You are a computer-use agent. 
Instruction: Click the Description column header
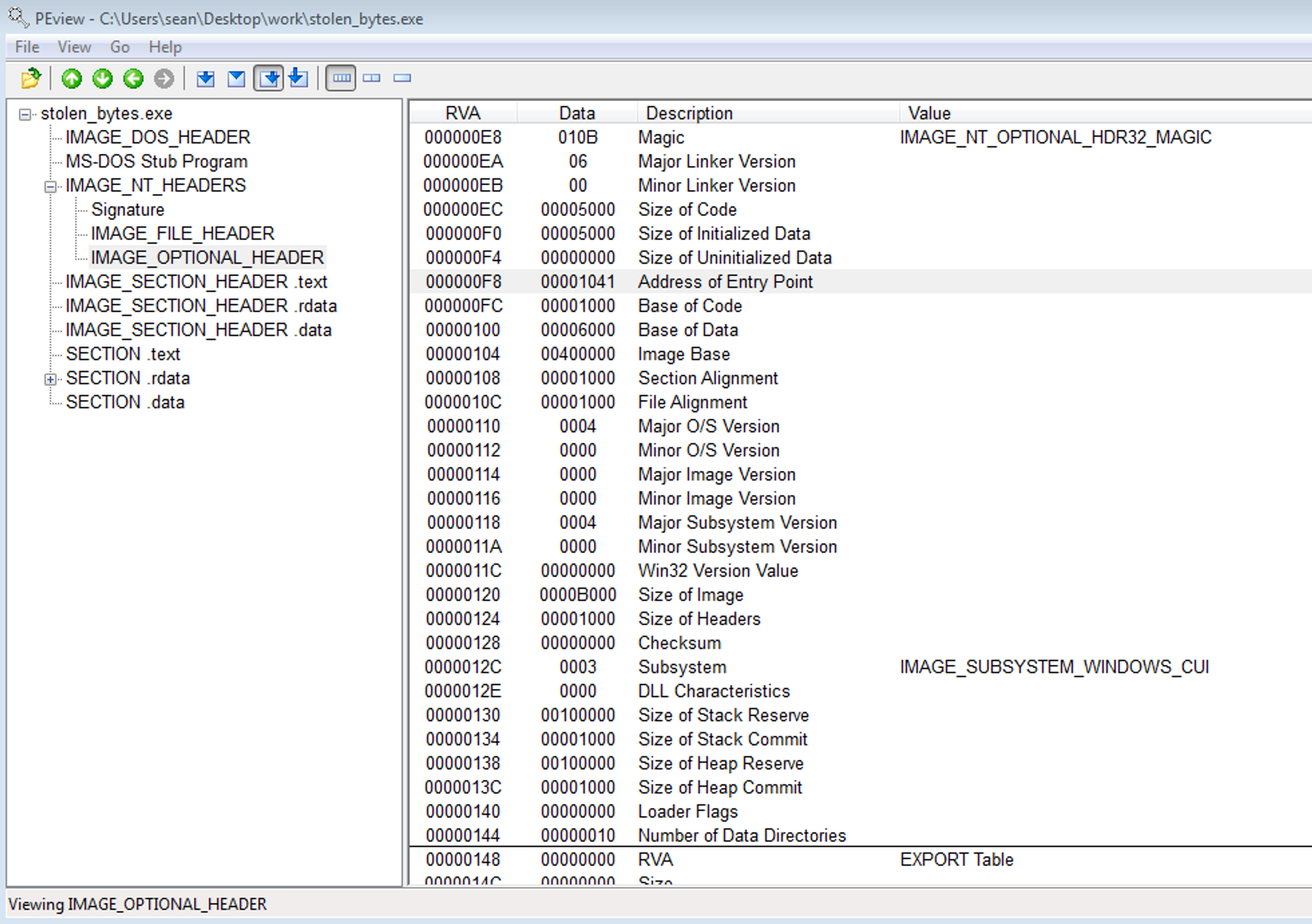click(689, 113)
